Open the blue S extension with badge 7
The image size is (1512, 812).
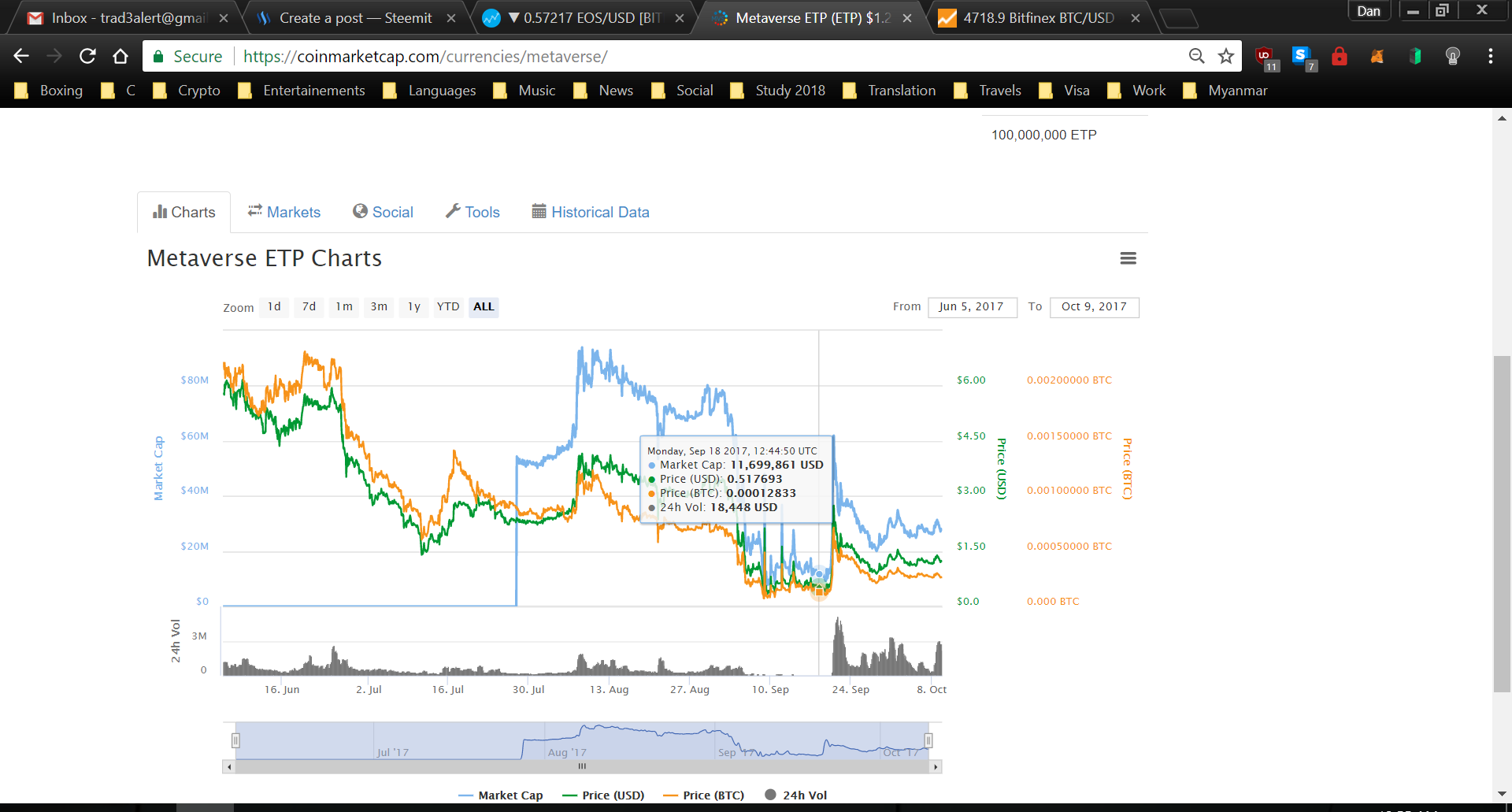click(x=1303, y=57)
